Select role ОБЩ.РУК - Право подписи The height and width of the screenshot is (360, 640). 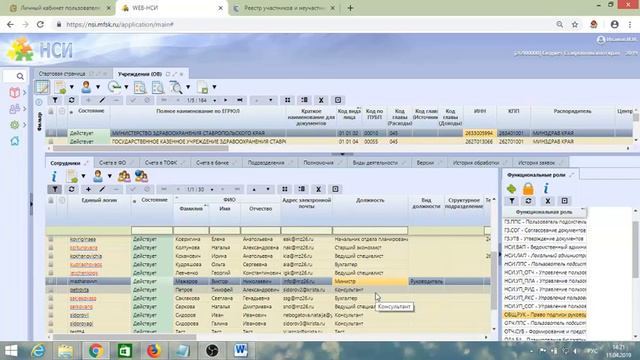545,315
